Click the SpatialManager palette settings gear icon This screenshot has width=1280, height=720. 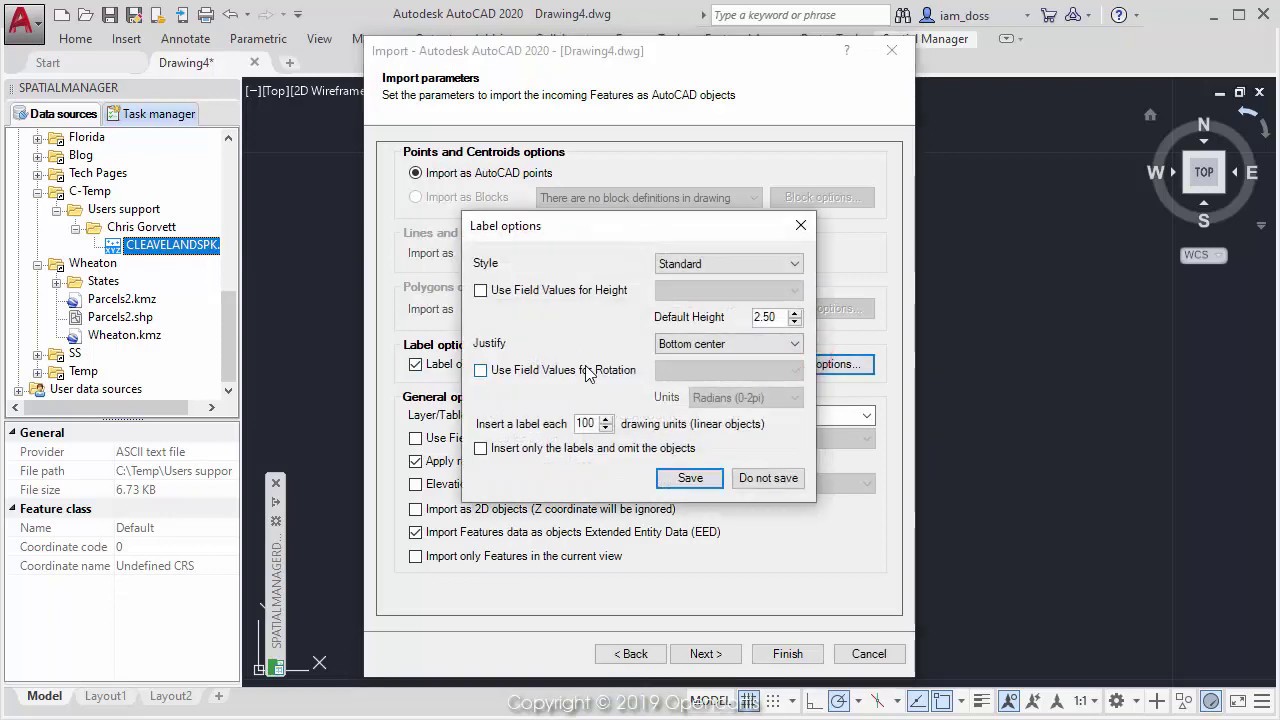[x=276, y=521]
